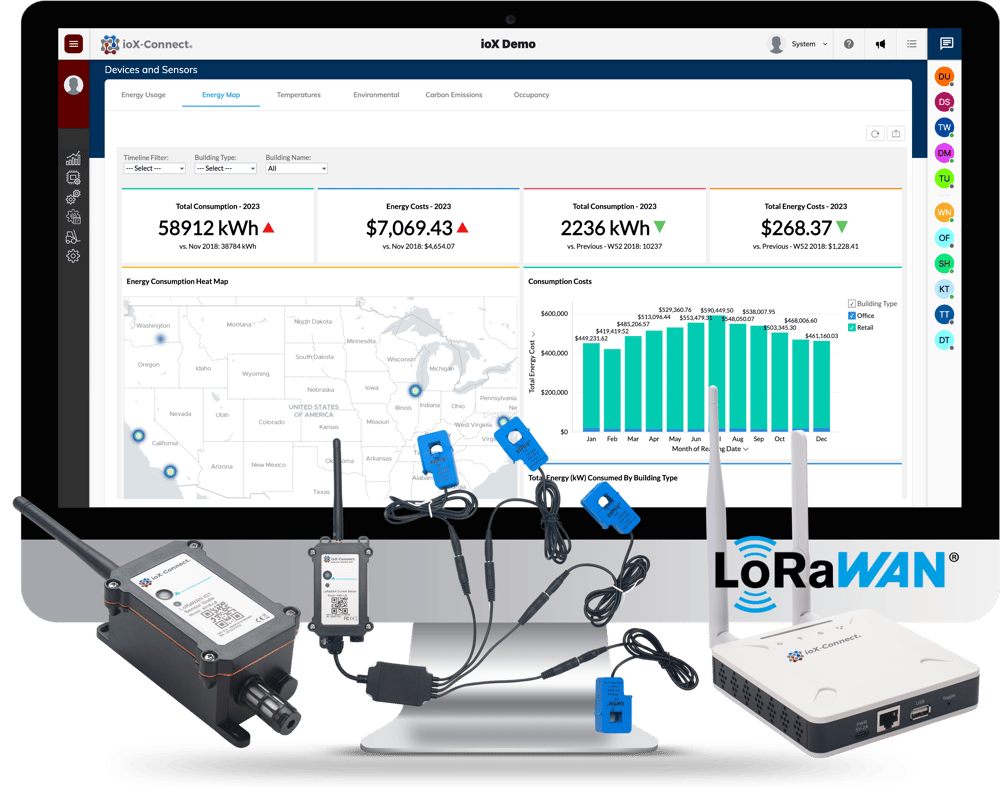This screenshot has width=1000, height=787.
Task: Expand the Building Type select dropdown
Action: (x=224, y=169)
